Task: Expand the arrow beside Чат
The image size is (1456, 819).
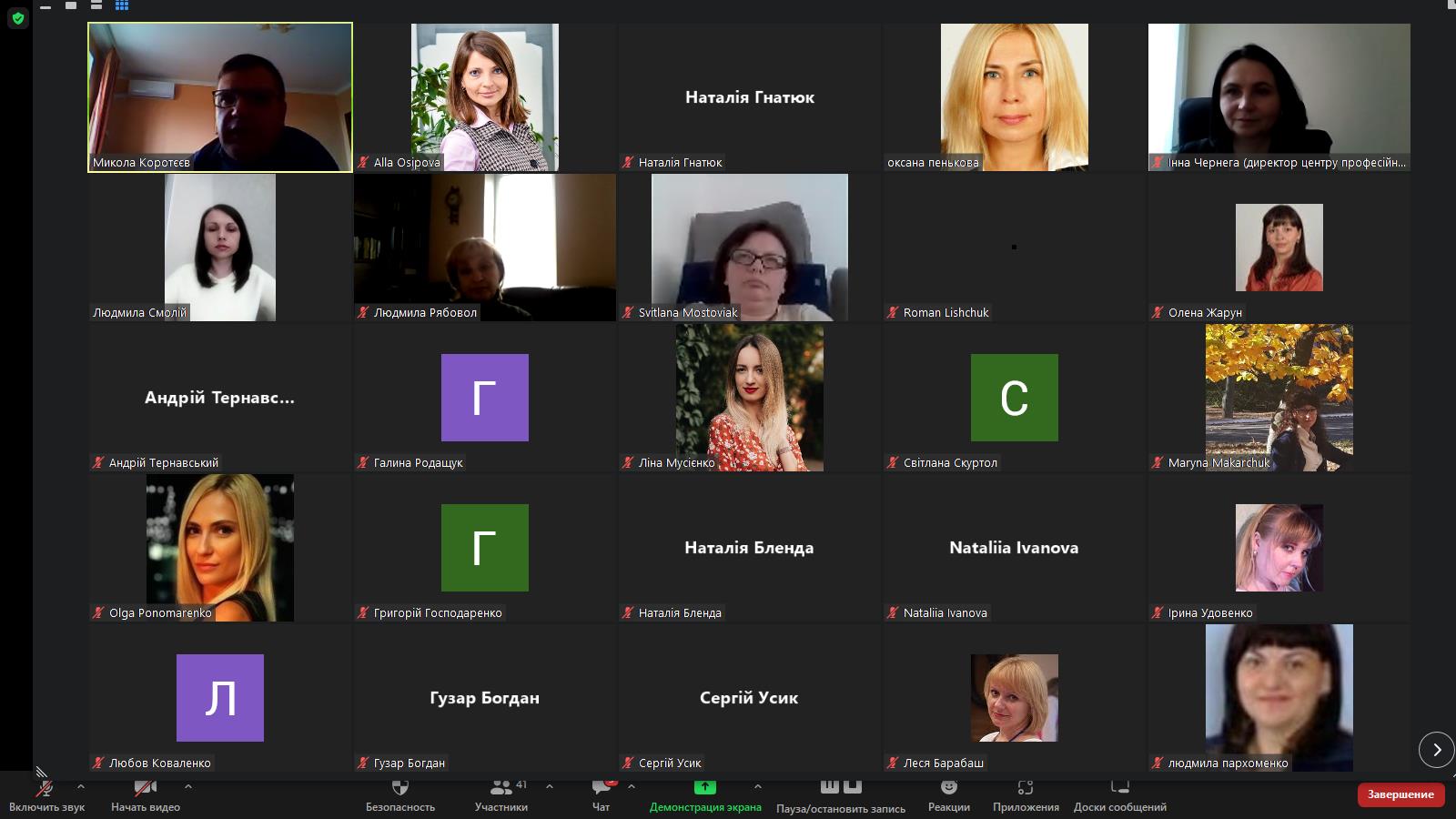Action: click(x=631, y=786)
